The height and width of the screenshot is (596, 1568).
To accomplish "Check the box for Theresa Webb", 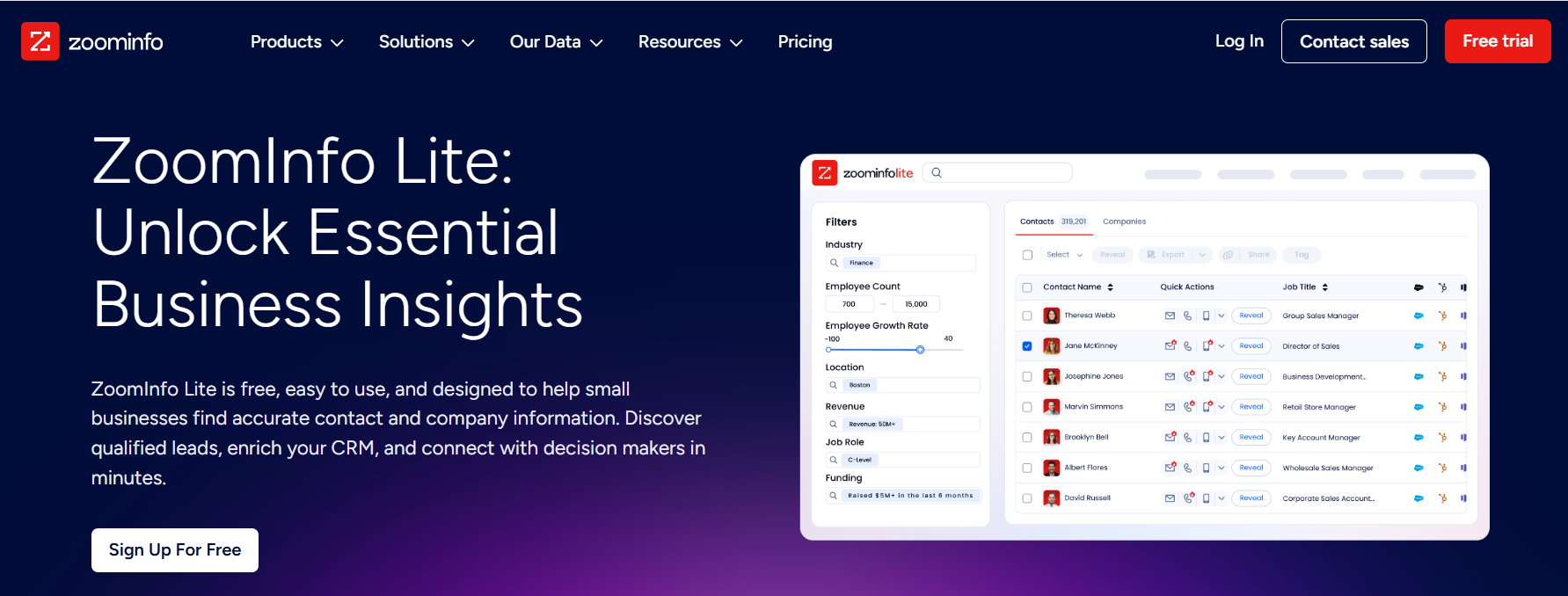I will coord(1027,316).
